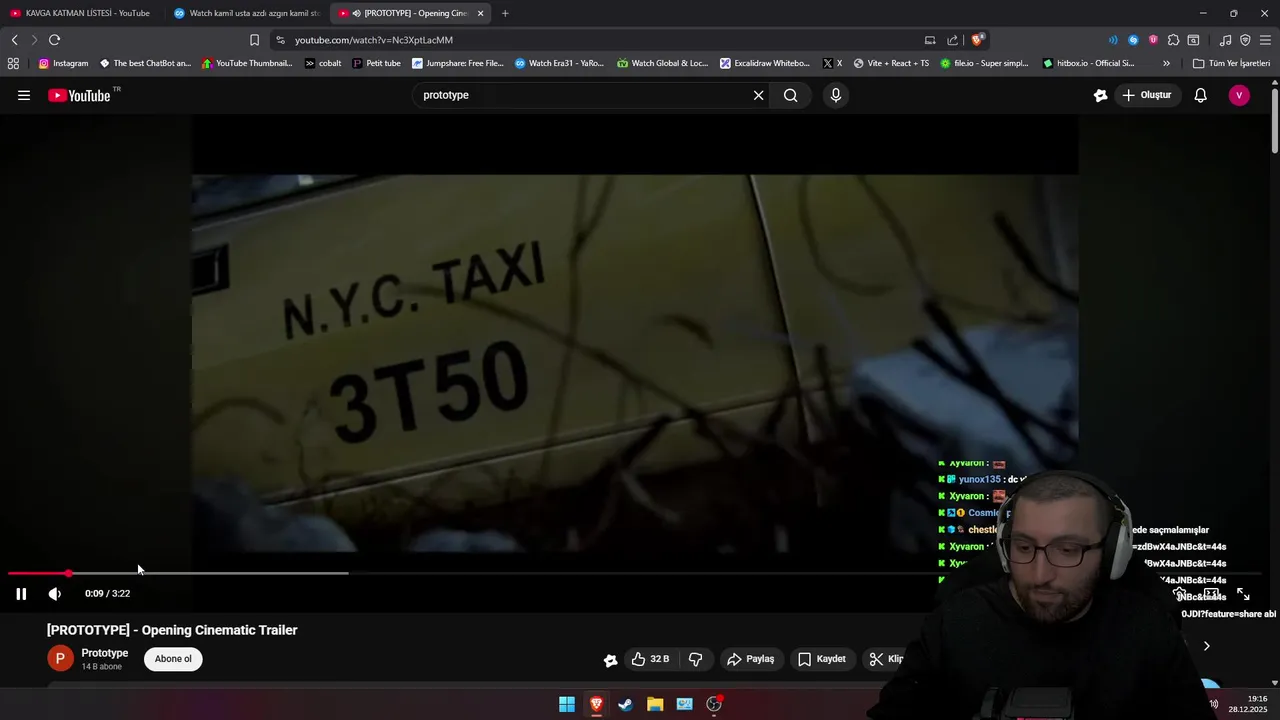Click the share icon in address bar
Image resolution: width=1280 pixels, height=720 pixels.
coord(952,40)
